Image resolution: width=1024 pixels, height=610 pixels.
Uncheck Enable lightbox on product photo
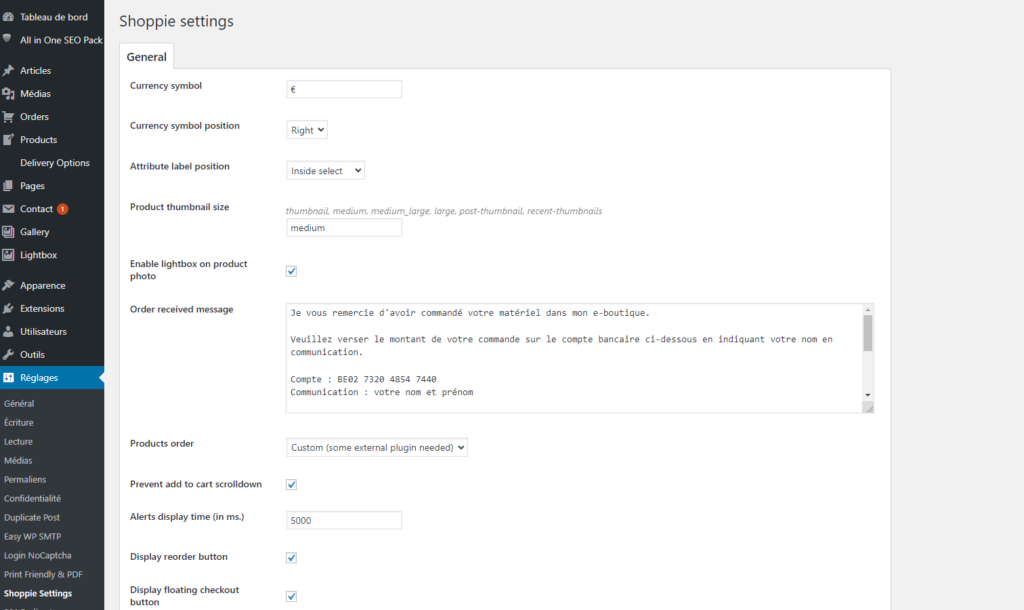tap(291, 271)
